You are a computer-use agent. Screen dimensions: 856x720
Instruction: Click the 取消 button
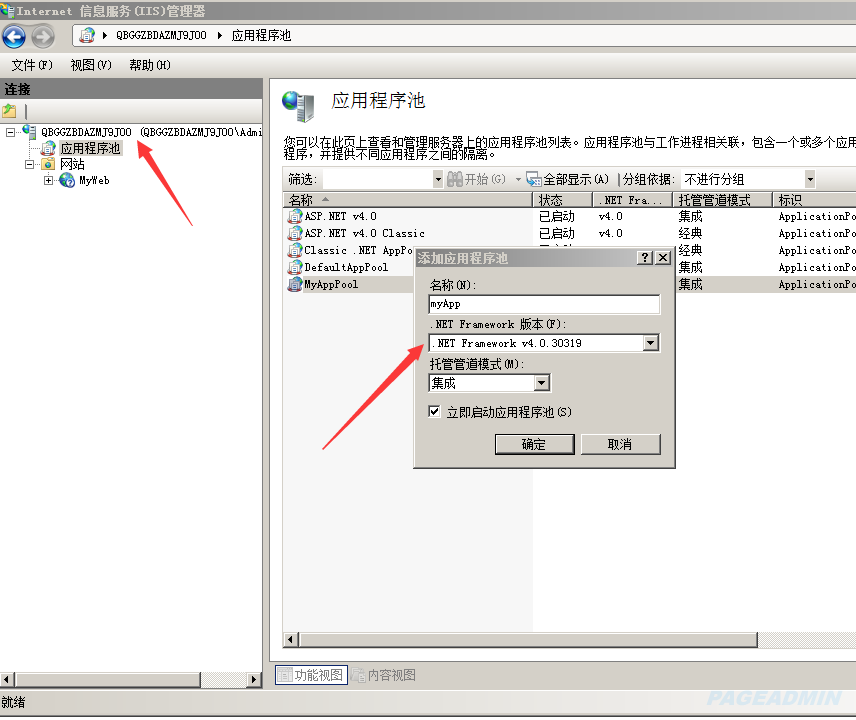620,444
